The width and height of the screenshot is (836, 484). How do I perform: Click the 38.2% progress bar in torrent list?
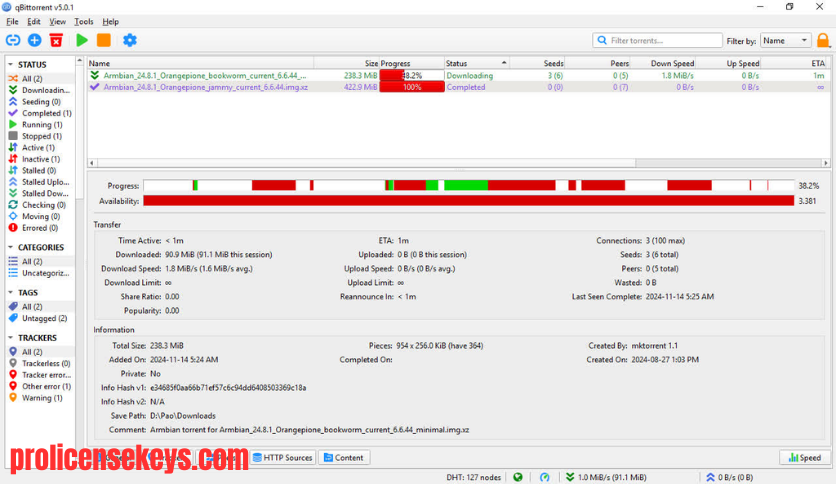point(412,76)
